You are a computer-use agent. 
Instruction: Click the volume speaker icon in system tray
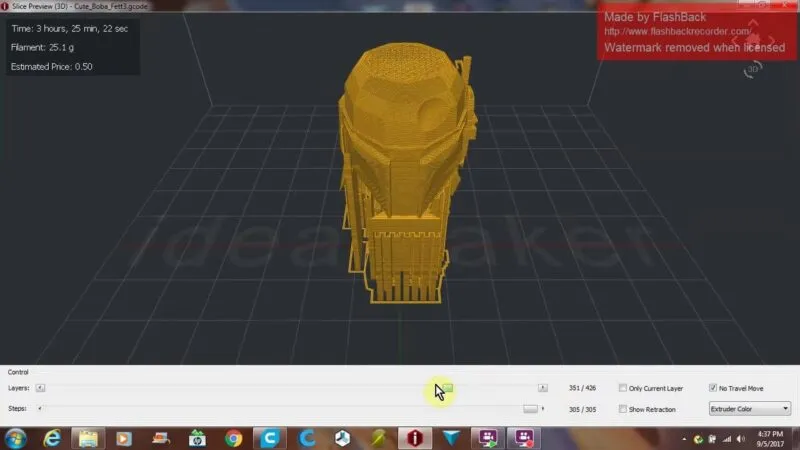(741, 438)
